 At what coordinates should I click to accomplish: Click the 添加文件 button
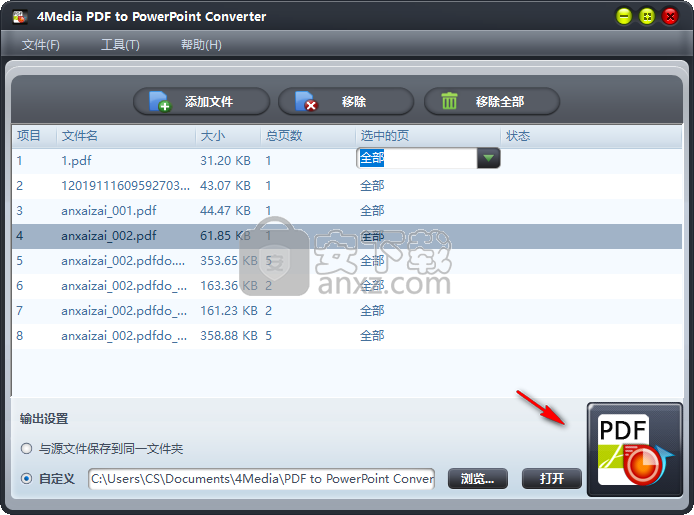[x=201, y=101]
